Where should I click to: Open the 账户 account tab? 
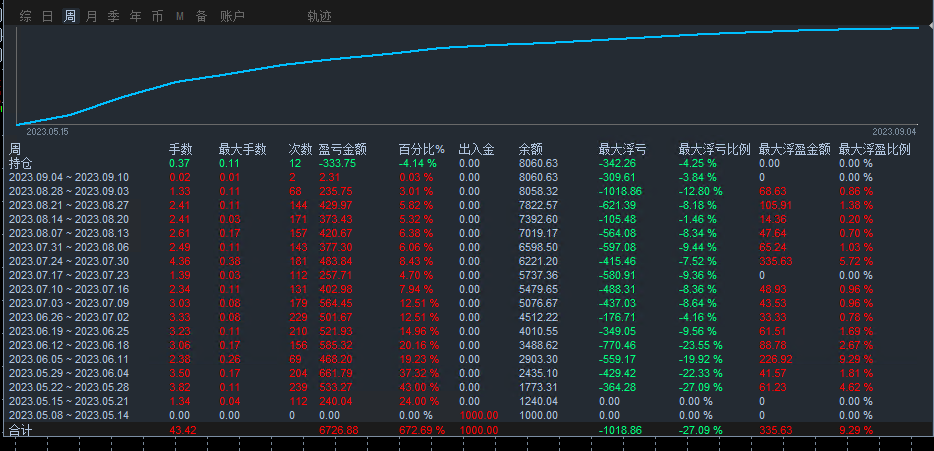point(232,17)
